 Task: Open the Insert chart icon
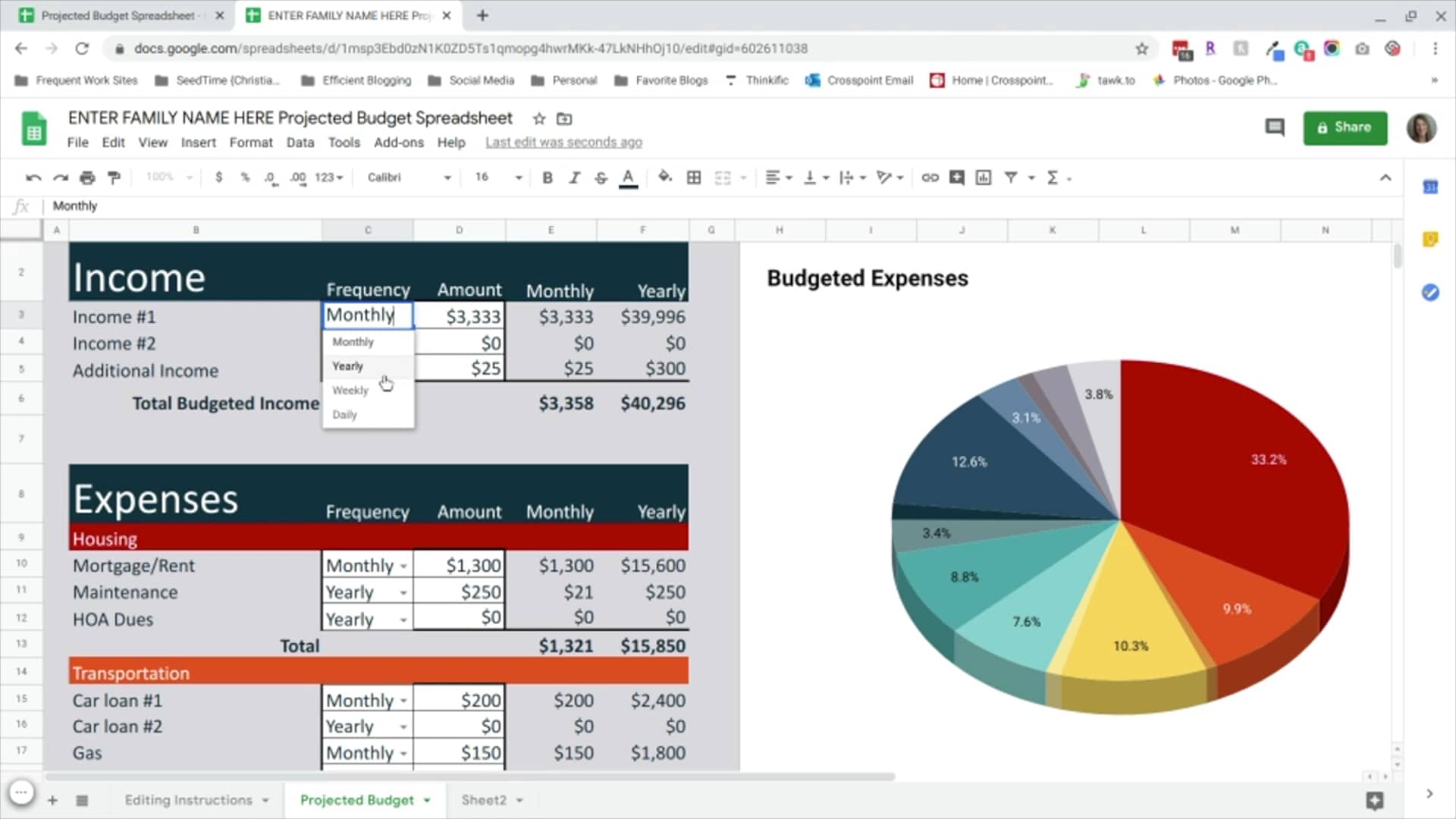click(984, 177)
